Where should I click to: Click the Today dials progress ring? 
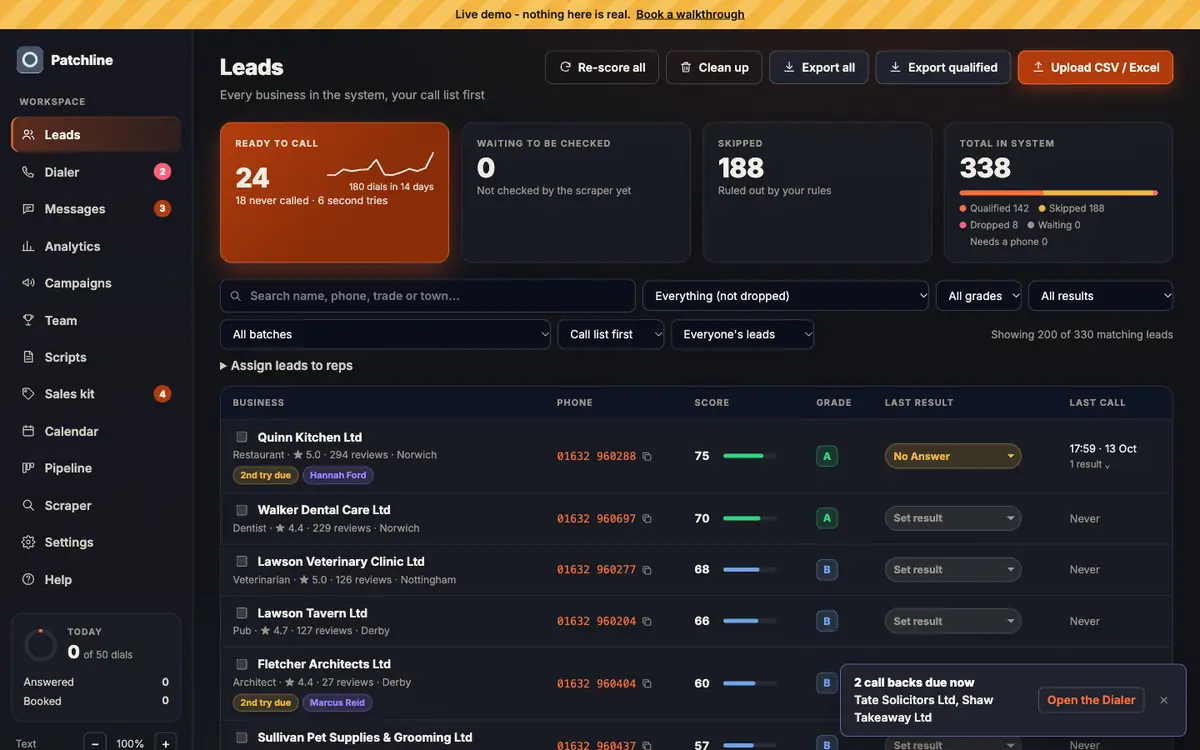tap(40, 645)
